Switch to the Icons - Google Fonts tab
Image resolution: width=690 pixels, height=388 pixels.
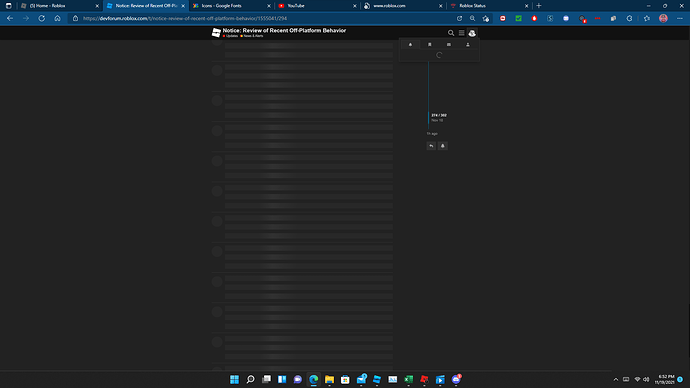[x=230, y=6]
